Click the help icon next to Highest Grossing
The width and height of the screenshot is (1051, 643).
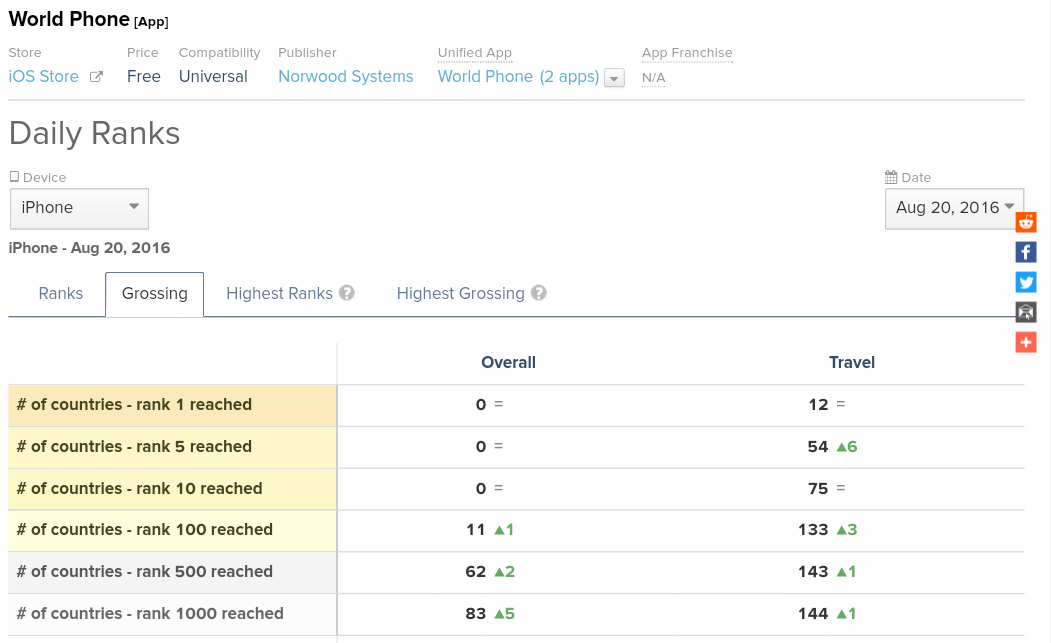[539, 293]
